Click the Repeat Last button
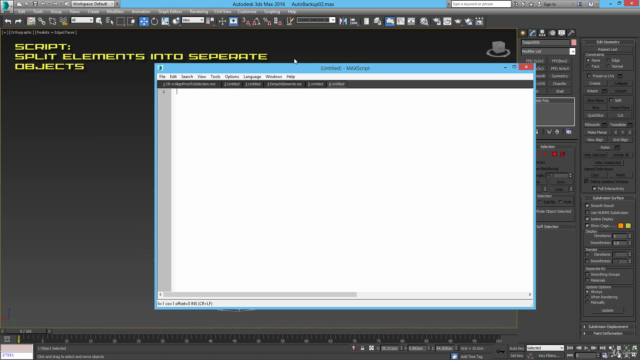 pyautogui.click(x=608, y=49)
